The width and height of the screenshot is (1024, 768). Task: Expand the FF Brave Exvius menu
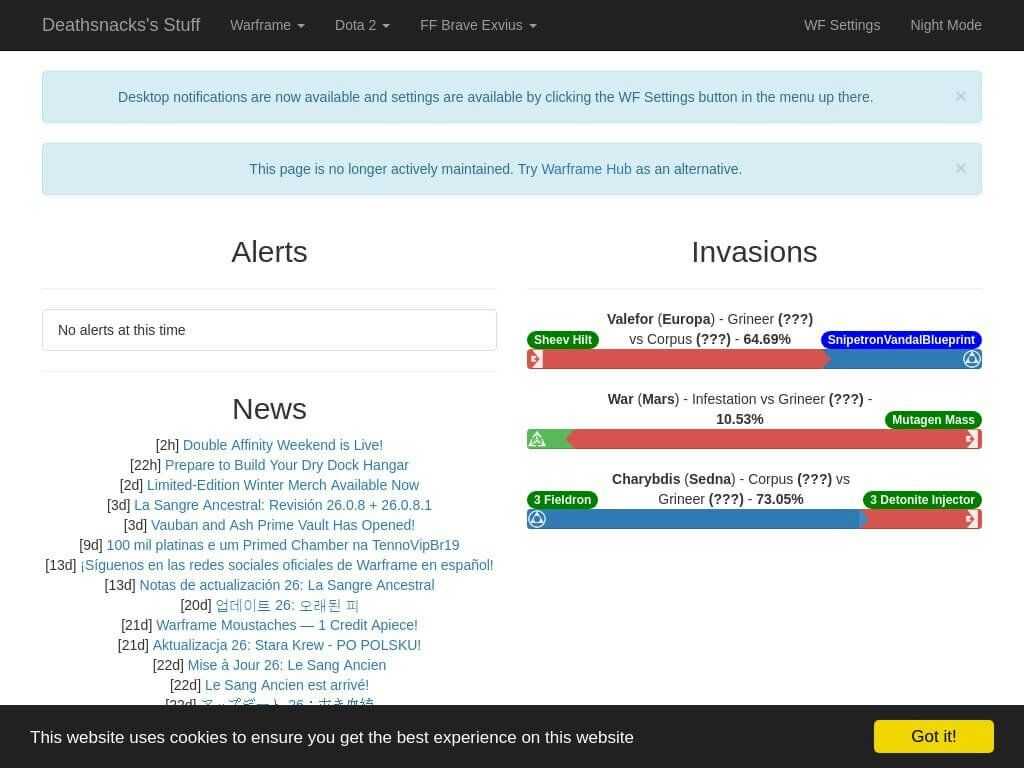pos(478,25)
